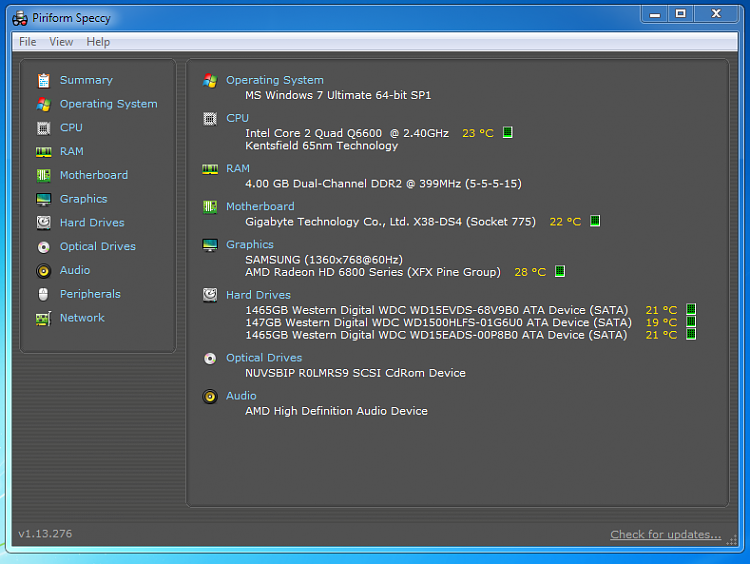750x564 pixels.
Task: Click the Audio speaker icon in summary panel
Action: pos(210,396)
